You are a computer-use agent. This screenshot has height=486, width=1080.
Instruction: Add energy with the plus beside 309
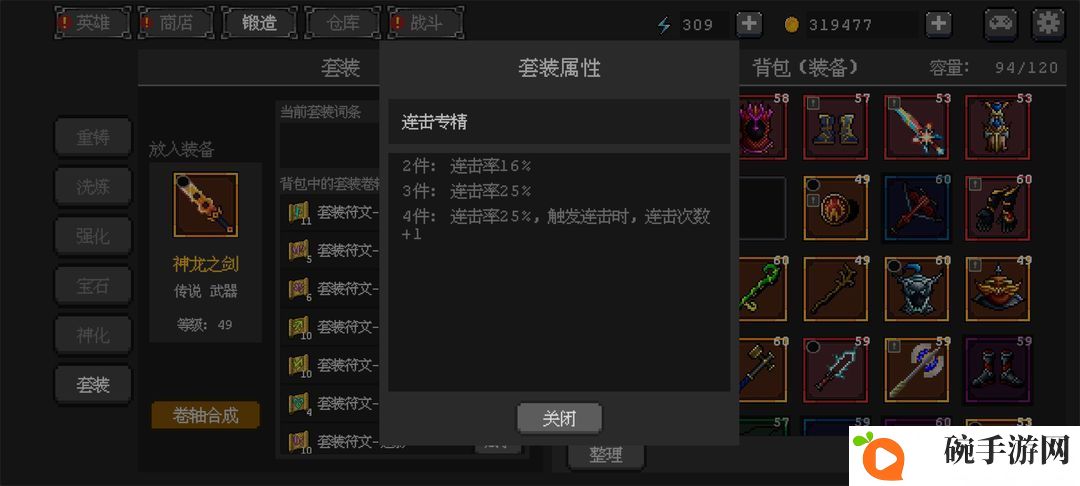pos(749,25)
